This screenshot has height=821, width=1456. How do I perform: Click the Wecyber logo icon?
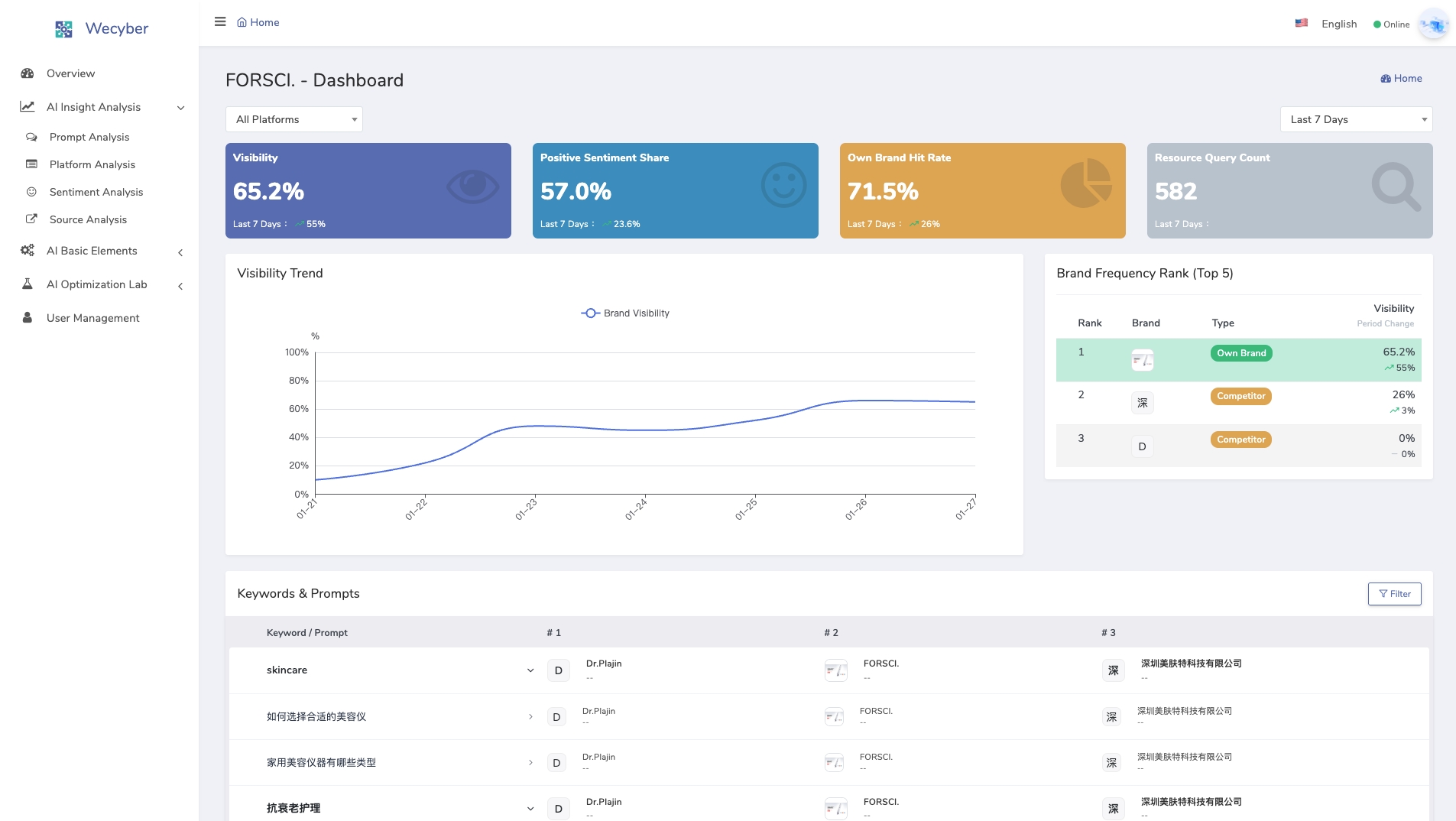(64, 29)
